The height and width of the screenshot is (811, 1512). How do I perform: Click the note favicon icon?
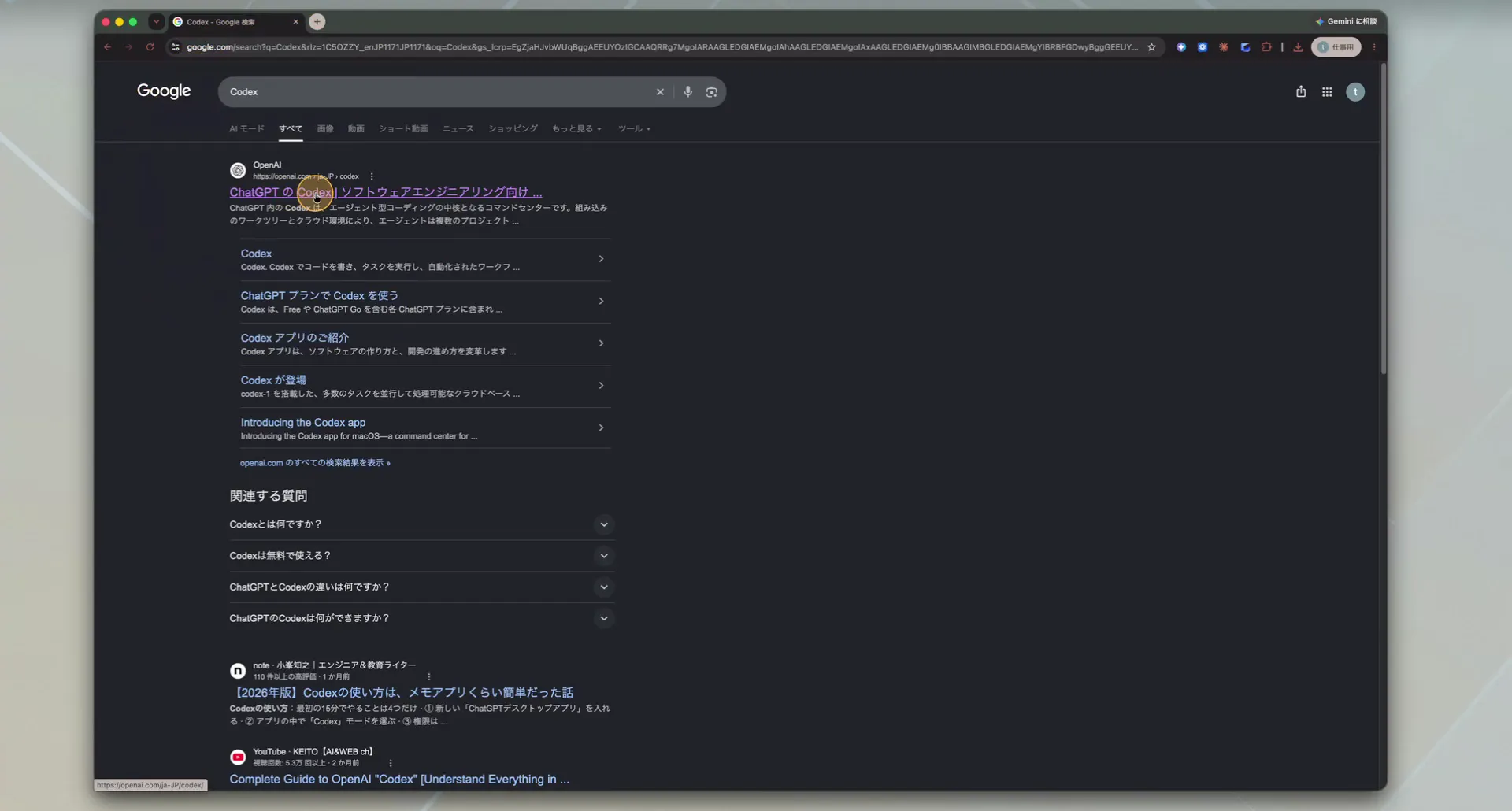tap(238, 671)
